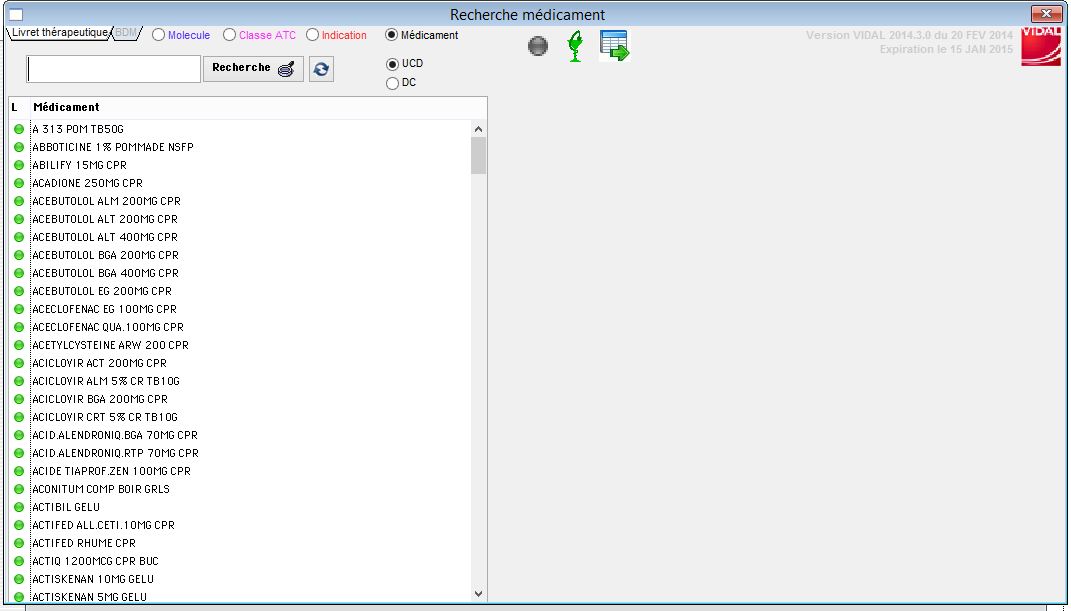This screenshot has width=1071, height=611.
Task: Click the window icon in title bar
Action: pos(16,14)
